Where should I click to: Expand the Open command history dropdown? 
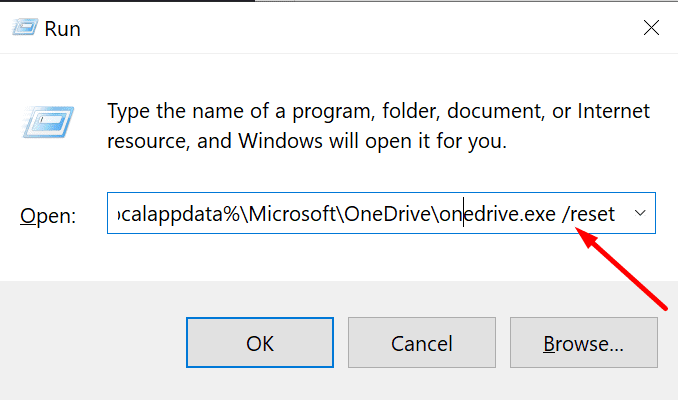(639, 214)
